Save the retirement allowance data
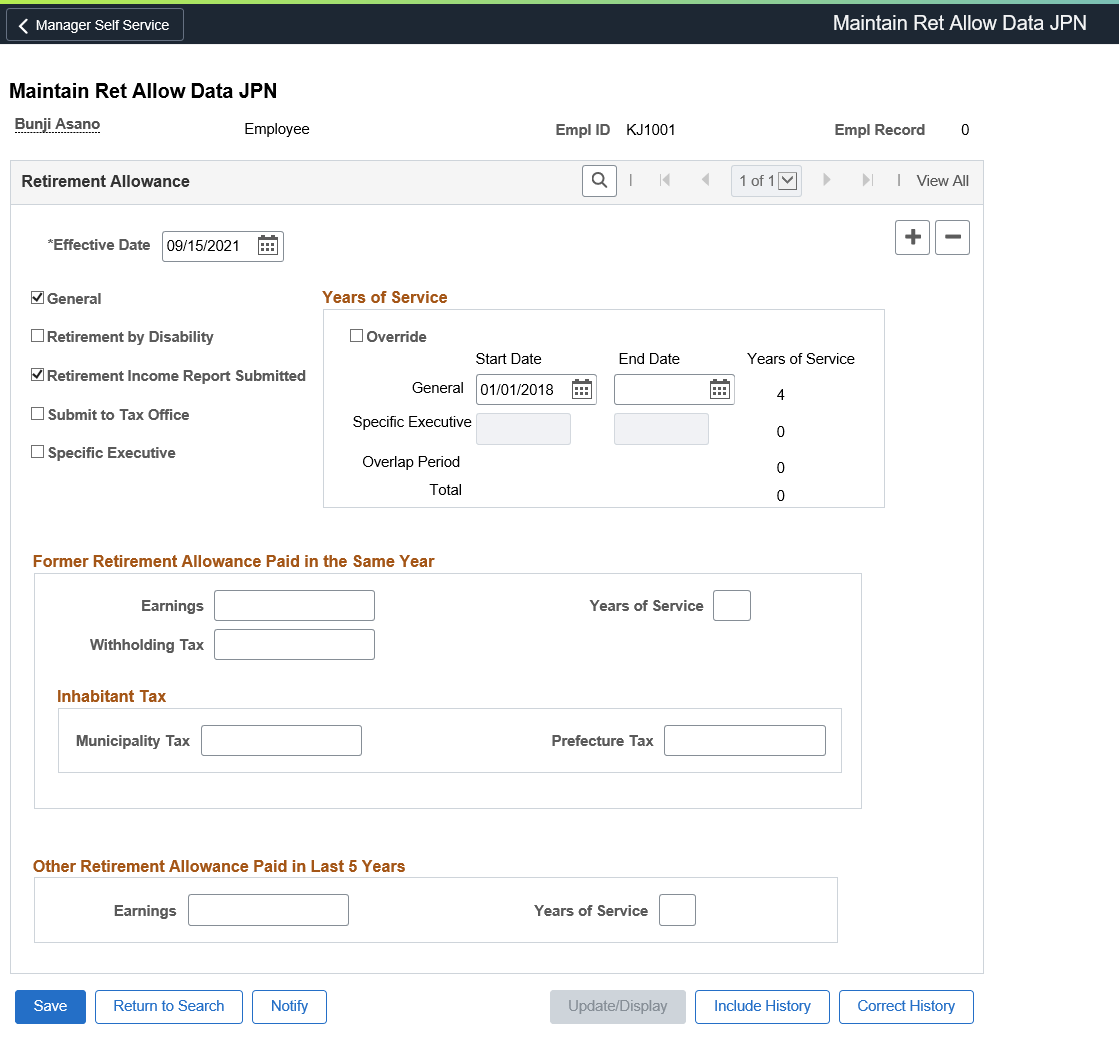Viewport: 1119px width, 1041px height. 50,1006
